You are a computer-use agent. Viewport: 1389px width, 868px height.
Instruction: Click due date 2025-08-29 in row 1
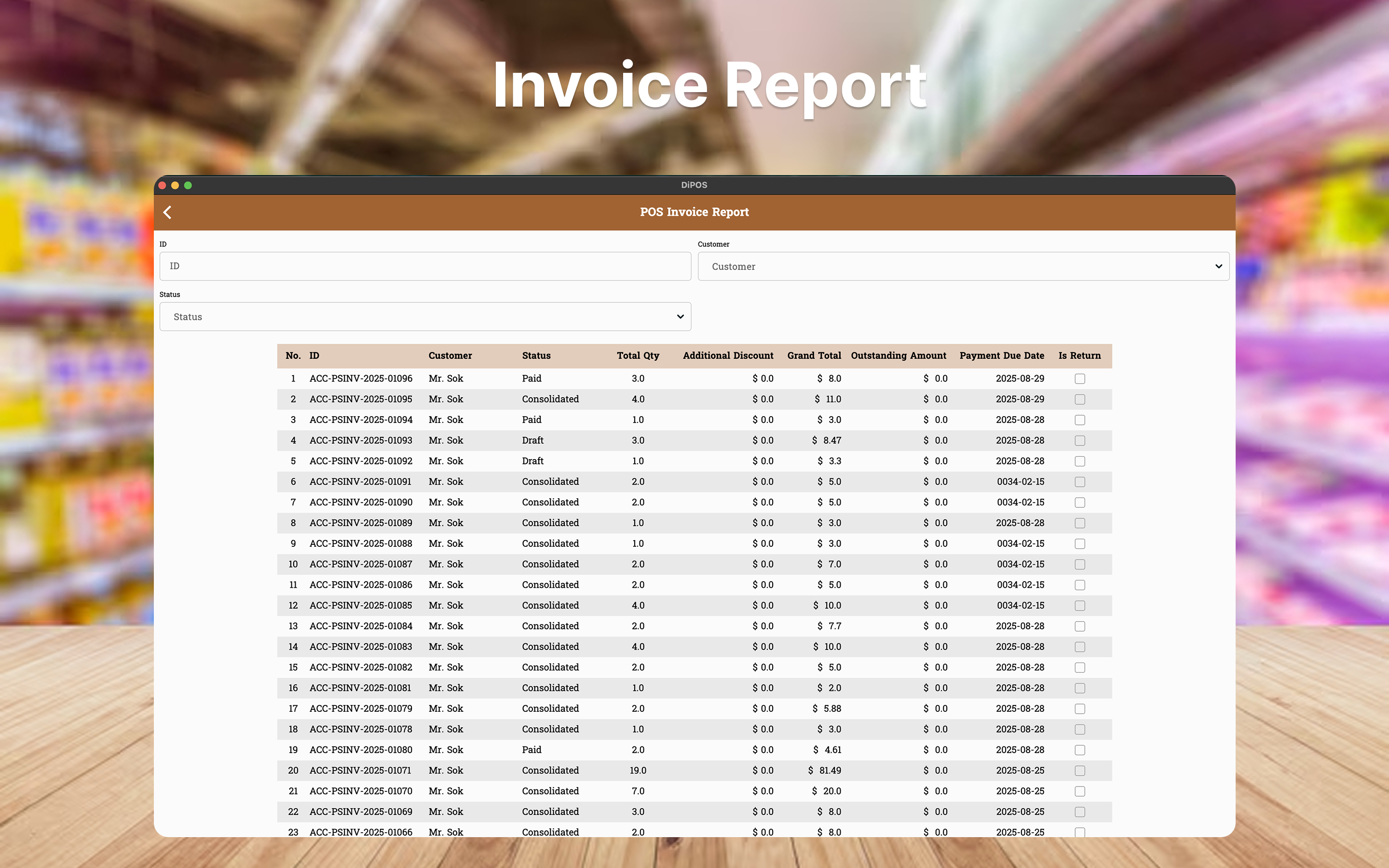1020,379
